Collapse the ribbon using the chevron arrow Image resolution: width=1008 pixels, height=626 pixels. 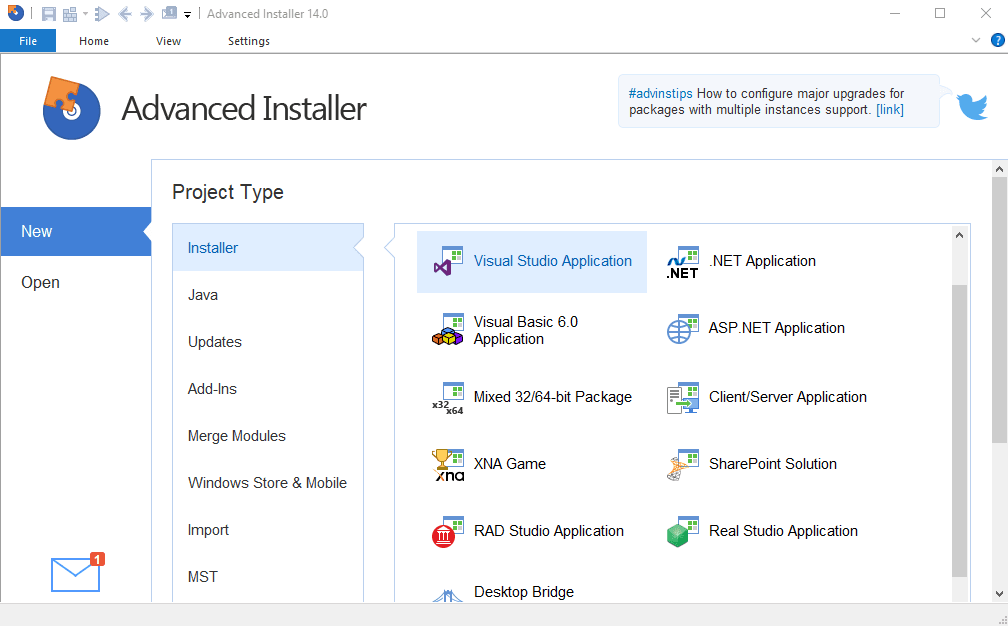click(x=975, y=40)
